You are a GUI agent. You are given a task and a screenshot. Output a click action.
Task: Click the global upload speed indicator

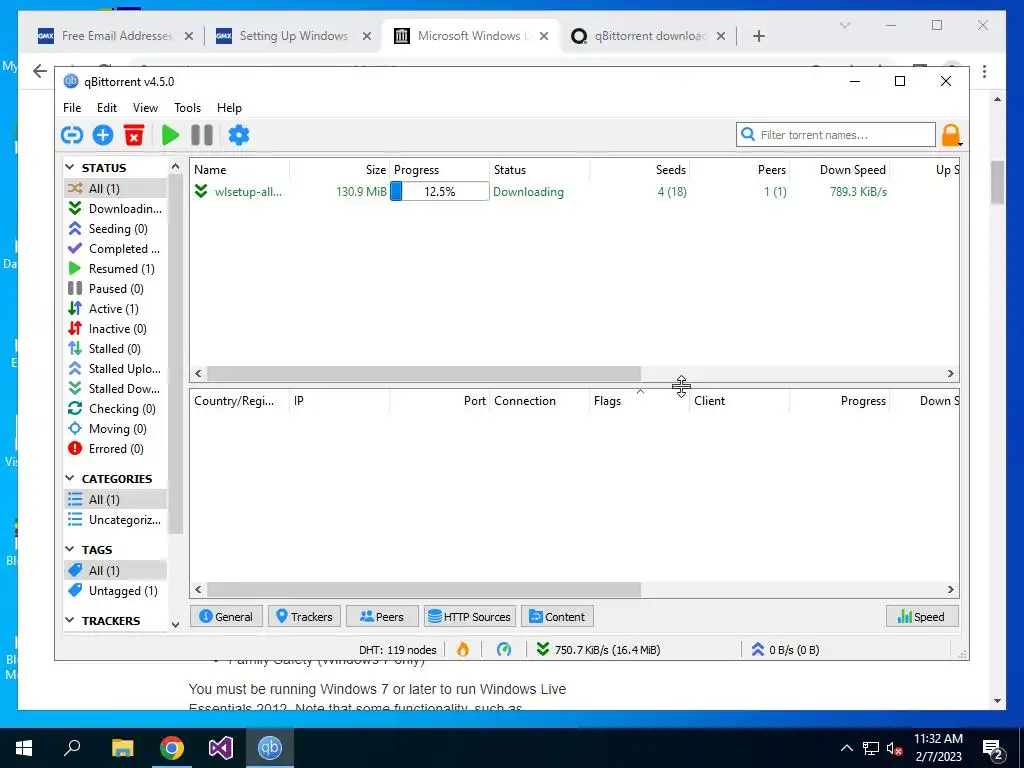(x=784, y=650)
